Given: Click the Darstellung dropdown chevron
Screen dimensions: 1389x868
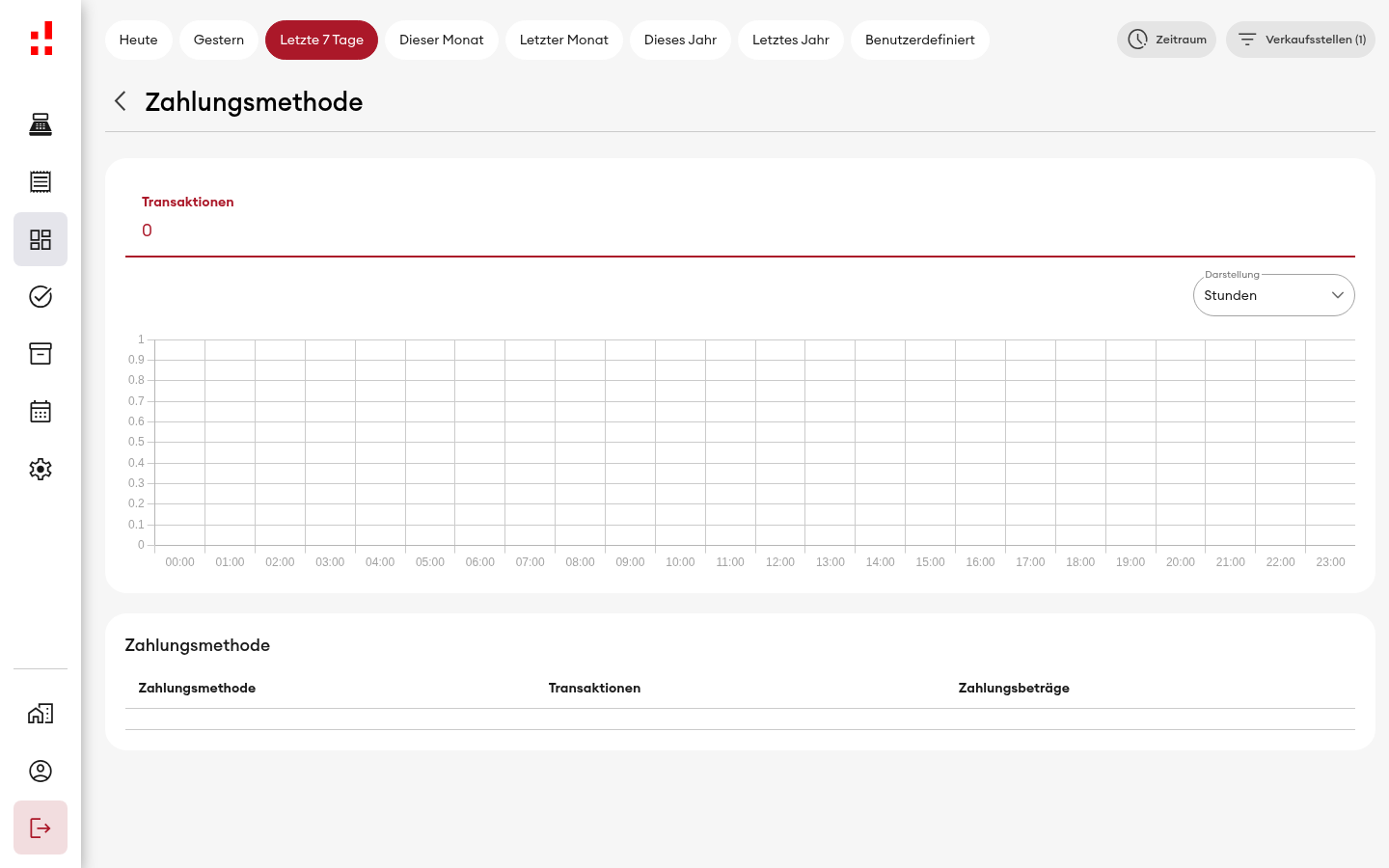Looking at the screenshot, I should pyautogui.click(x=1338, y=295).
